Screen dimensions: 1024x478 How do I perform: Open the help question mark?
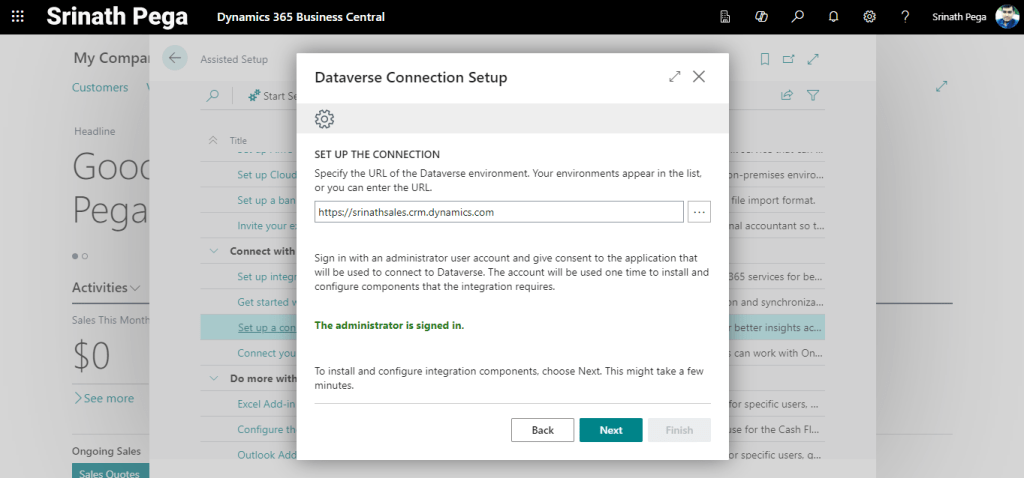tap(905, 17)
